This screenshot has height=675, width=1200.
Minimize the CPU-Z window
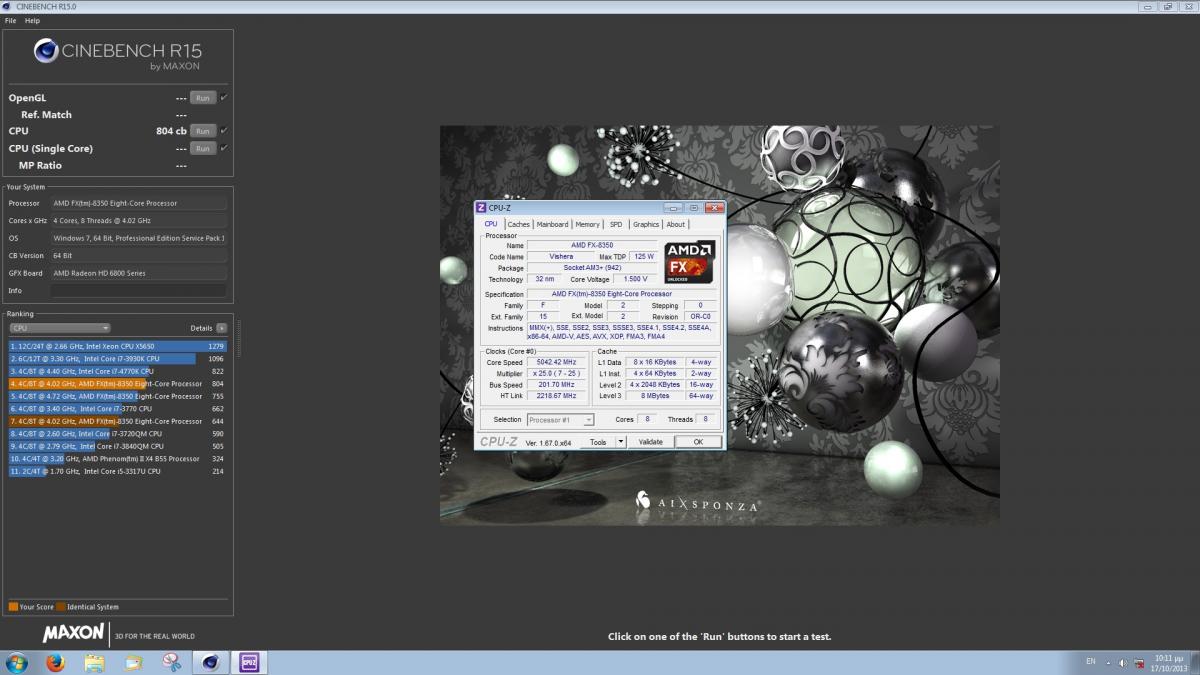(673, 207)
